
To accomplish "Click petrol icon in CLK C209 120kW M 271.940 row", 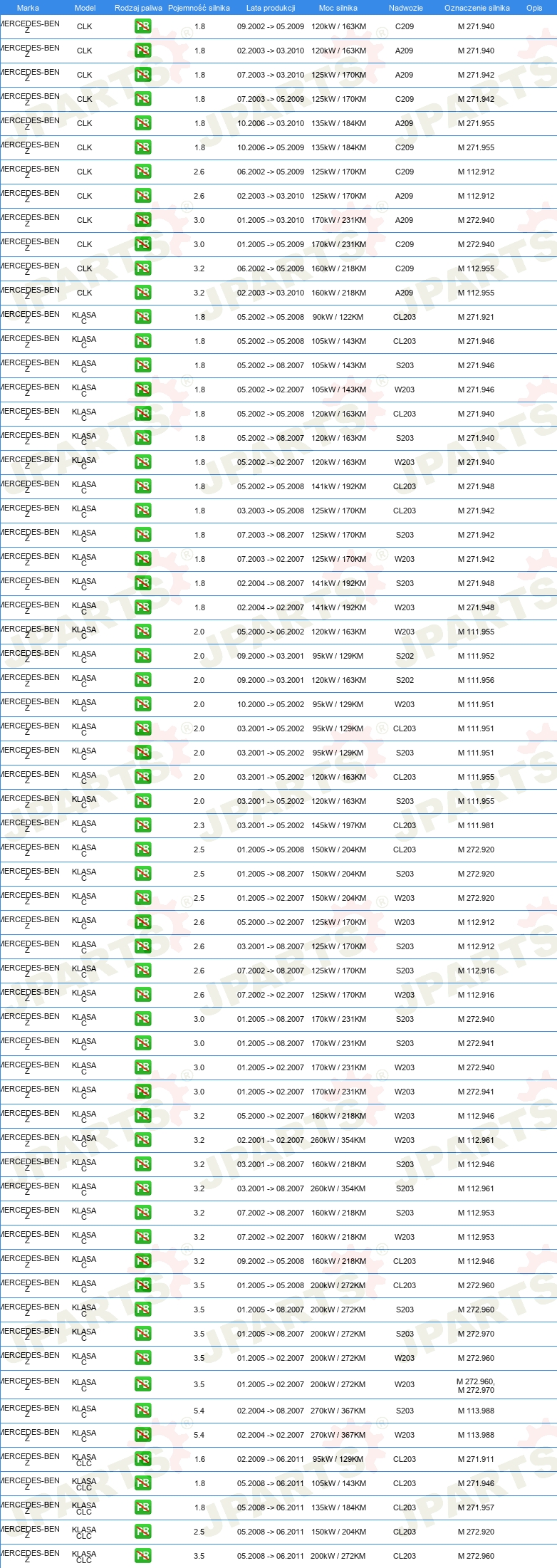I will click(x=143, y=26).
